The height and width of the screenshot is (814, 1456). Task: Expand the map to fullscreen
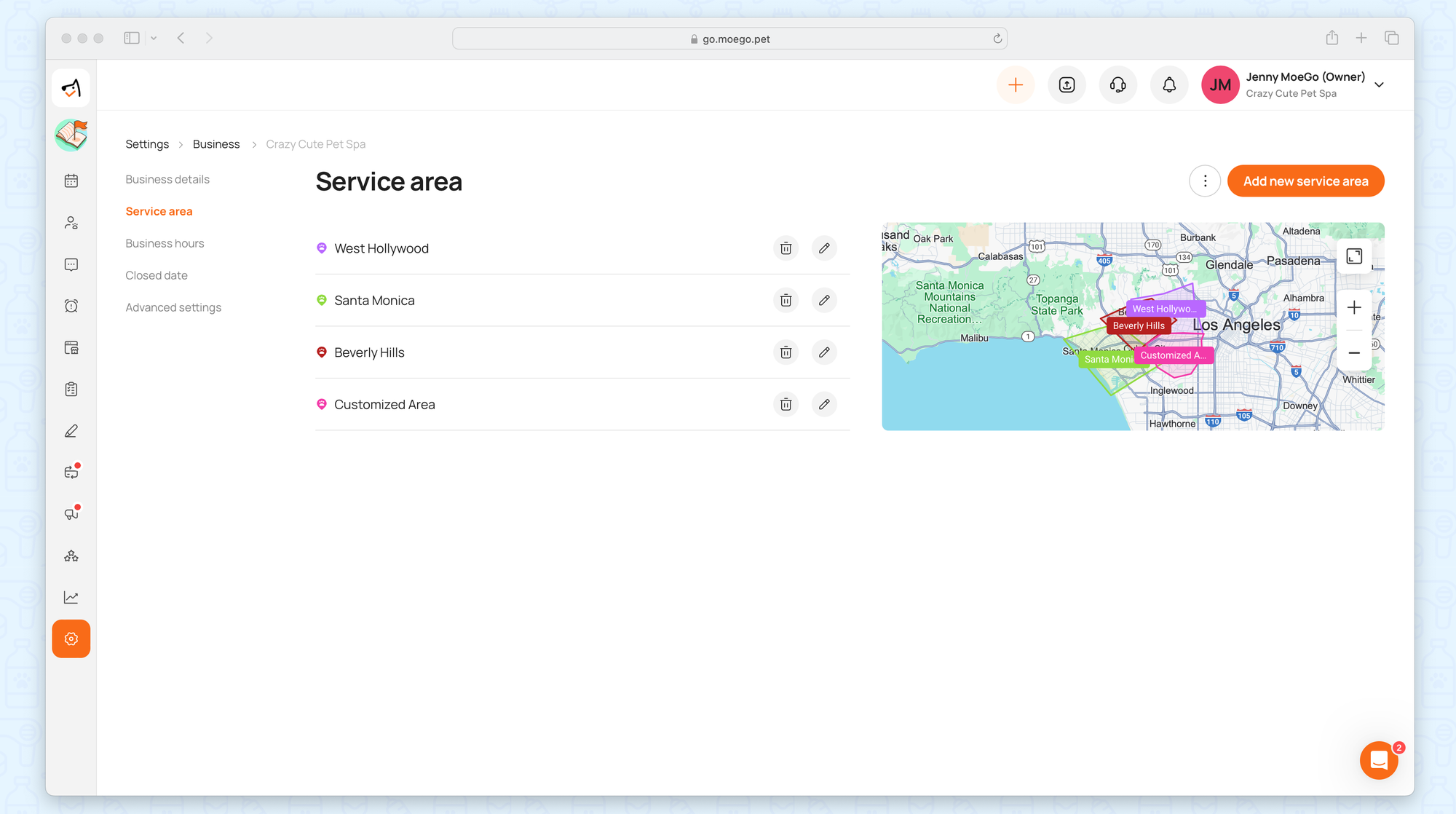click(x=1354, y=256)
